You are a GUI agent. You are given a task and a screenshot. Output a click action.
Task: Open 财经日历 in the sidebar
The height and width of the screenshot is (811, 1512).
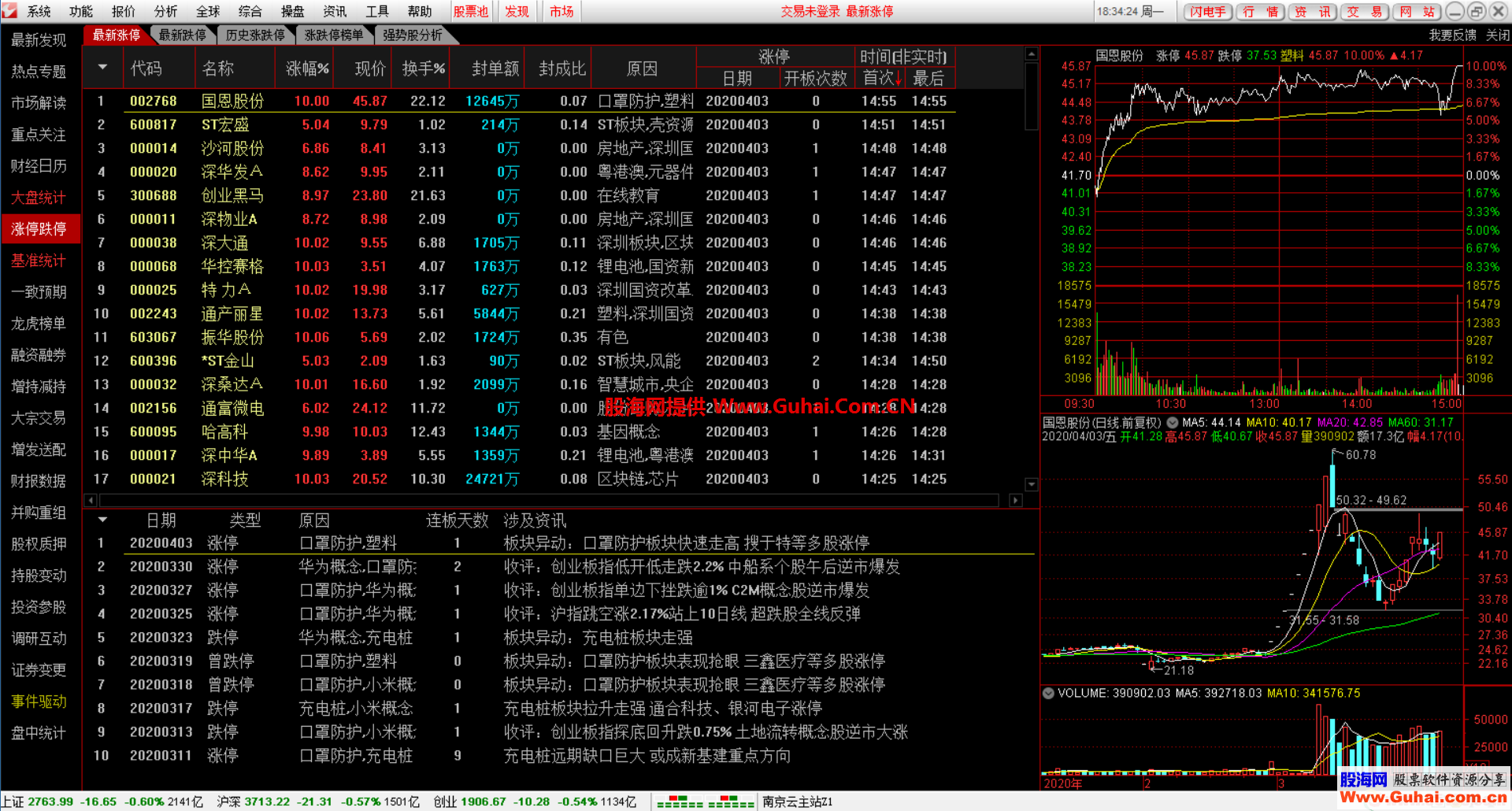coord(39,165)
